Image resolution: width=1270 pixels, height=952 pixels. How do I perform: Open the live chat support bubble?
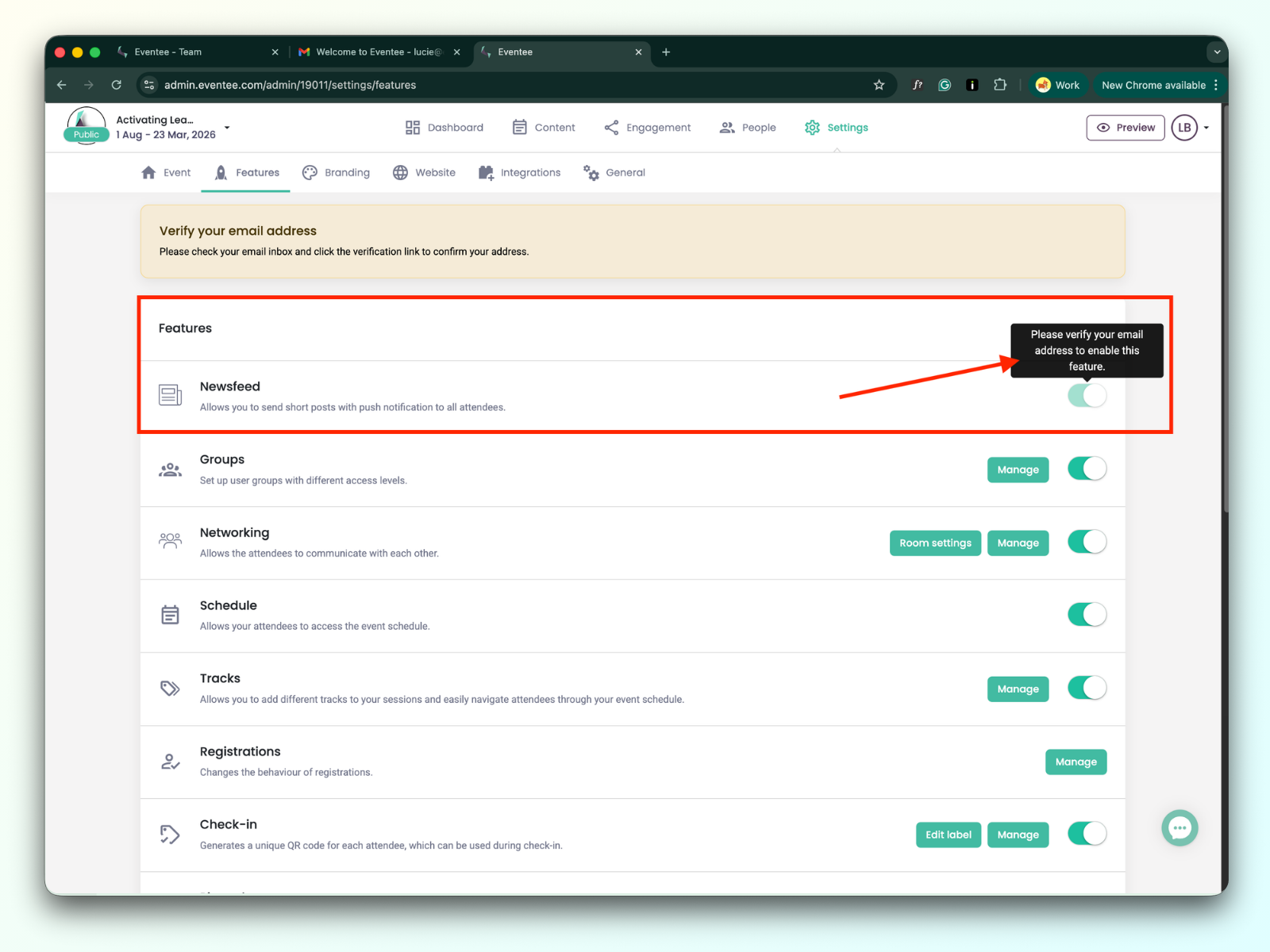[x=1180, y=828]
